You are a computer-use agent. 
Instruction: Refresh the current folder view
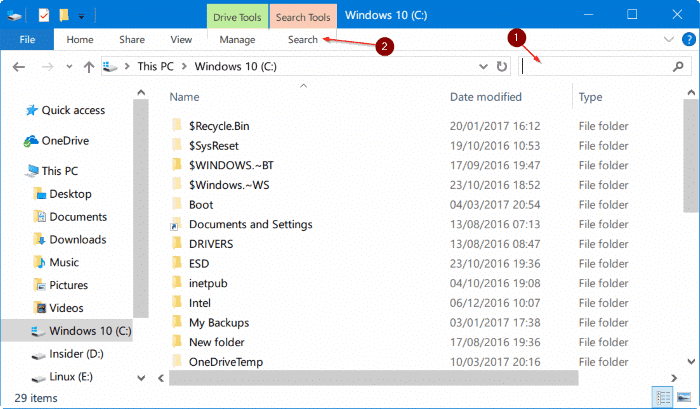point(502,67)
